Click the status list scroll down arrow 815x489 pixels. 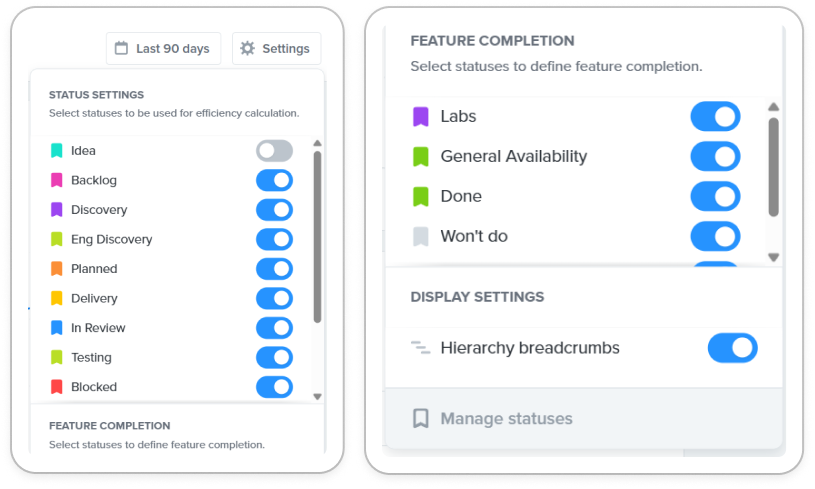coord(318,397)
